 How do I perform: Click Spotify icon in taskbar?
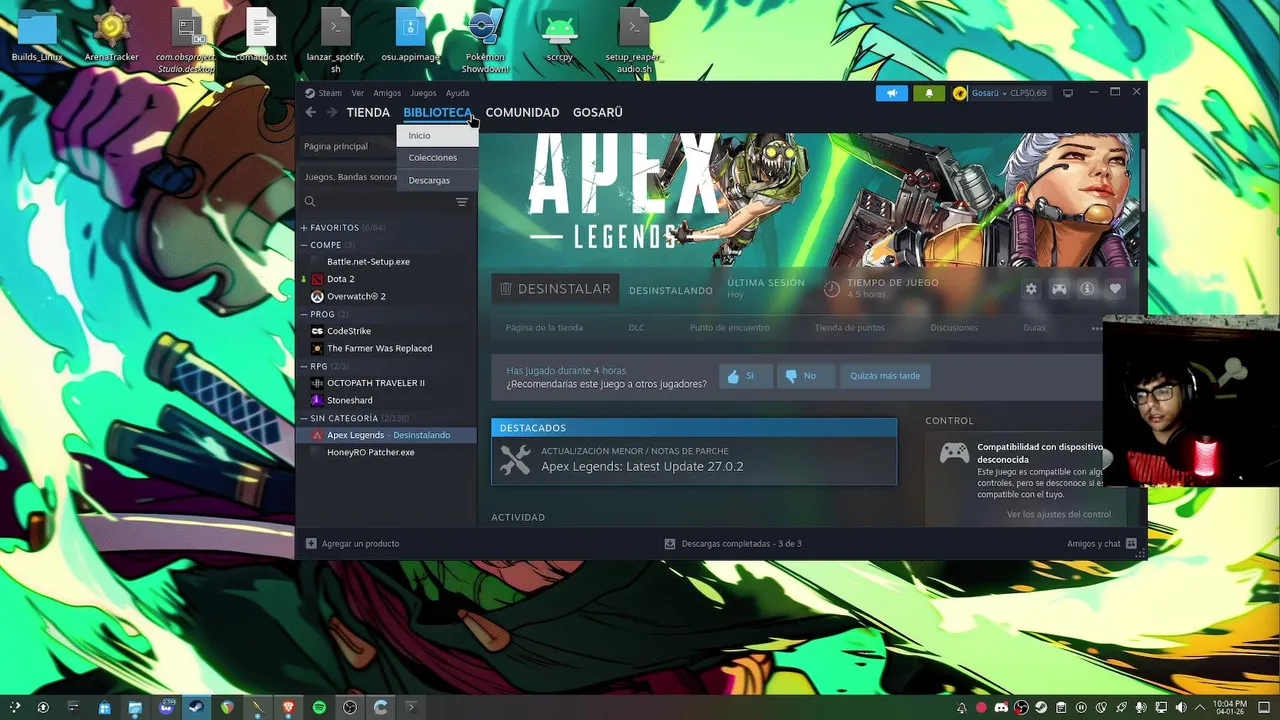pos(319,707)
